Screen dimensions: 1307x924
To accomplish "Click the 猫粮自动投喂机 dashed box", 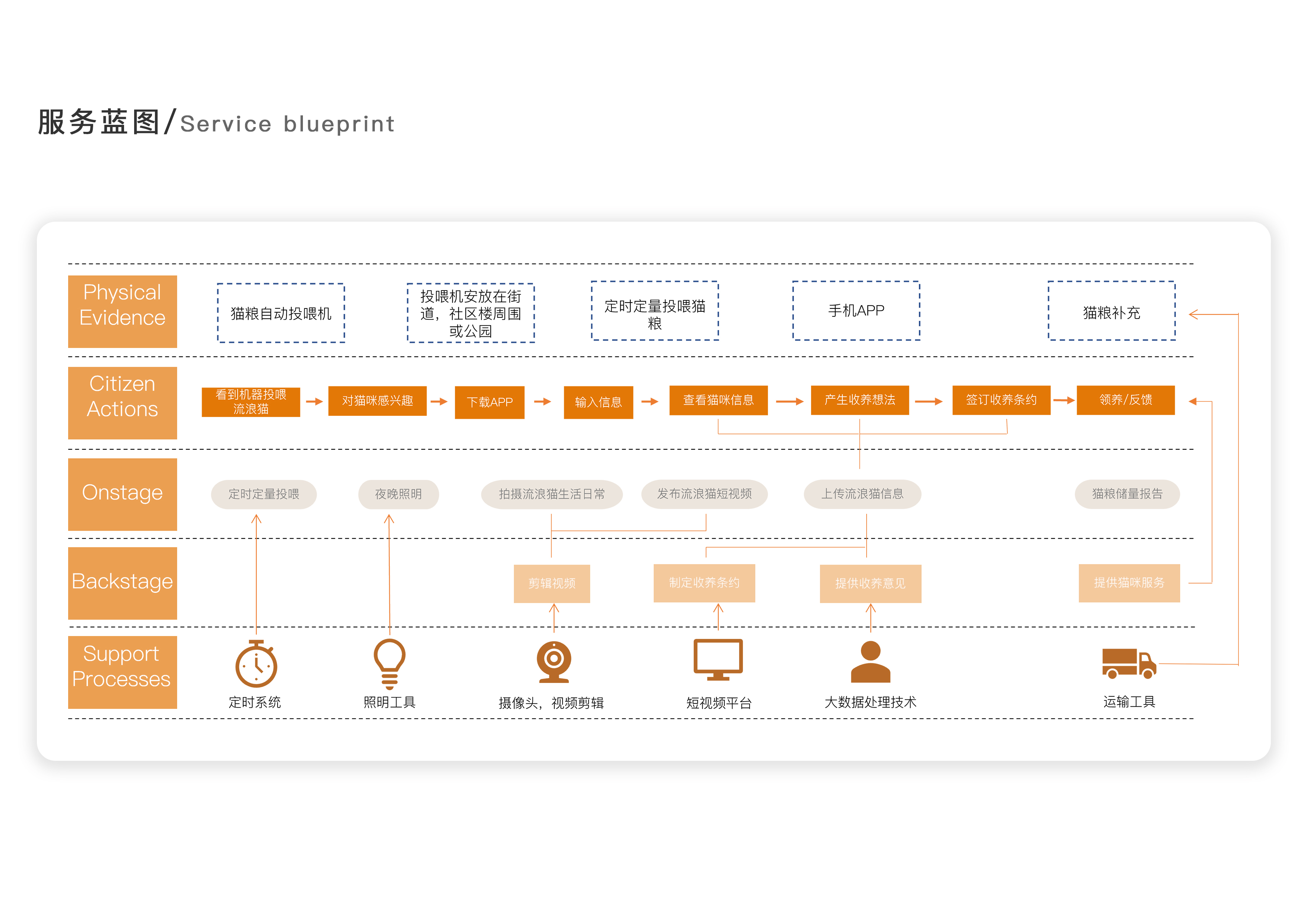I will pos(281,313).
